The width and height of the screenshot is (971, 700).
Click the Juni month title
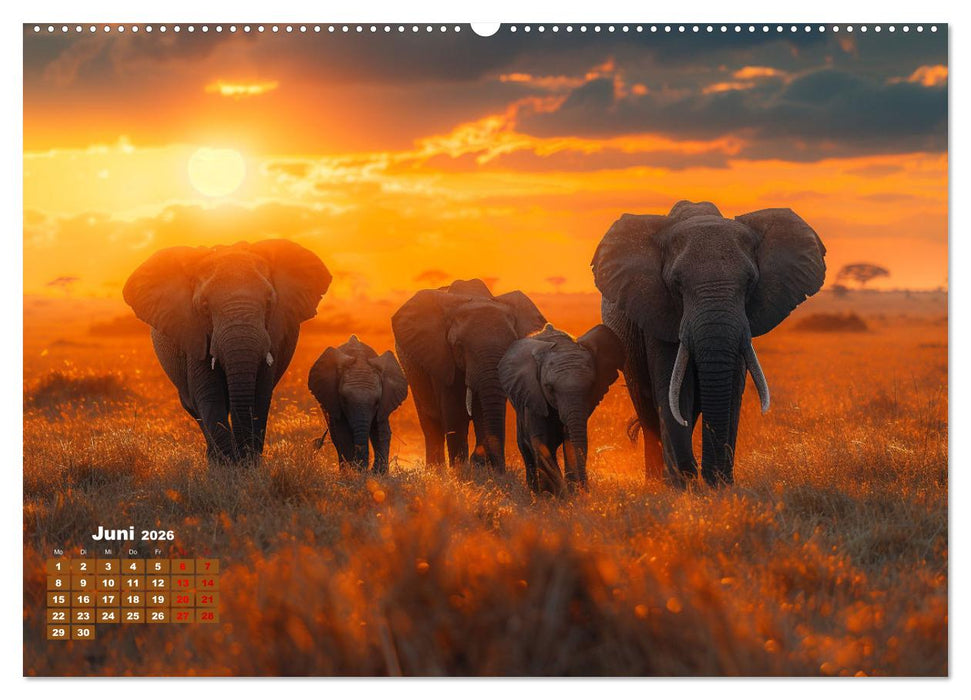(114, 534)
